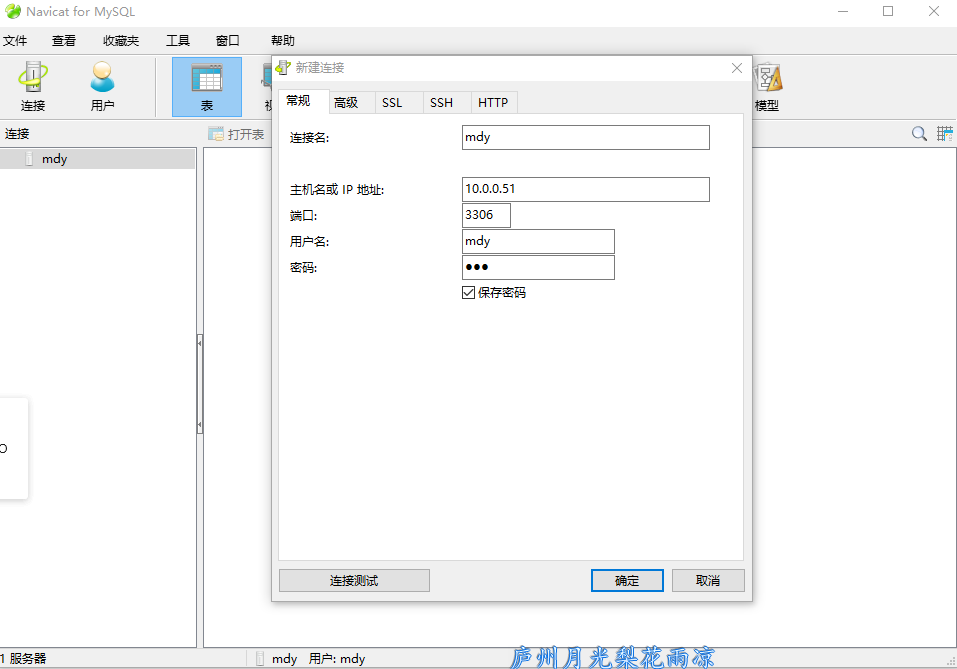The image size is (957, 669).
Task: Click the 连接测试 button
Action: tap(355, 580)
